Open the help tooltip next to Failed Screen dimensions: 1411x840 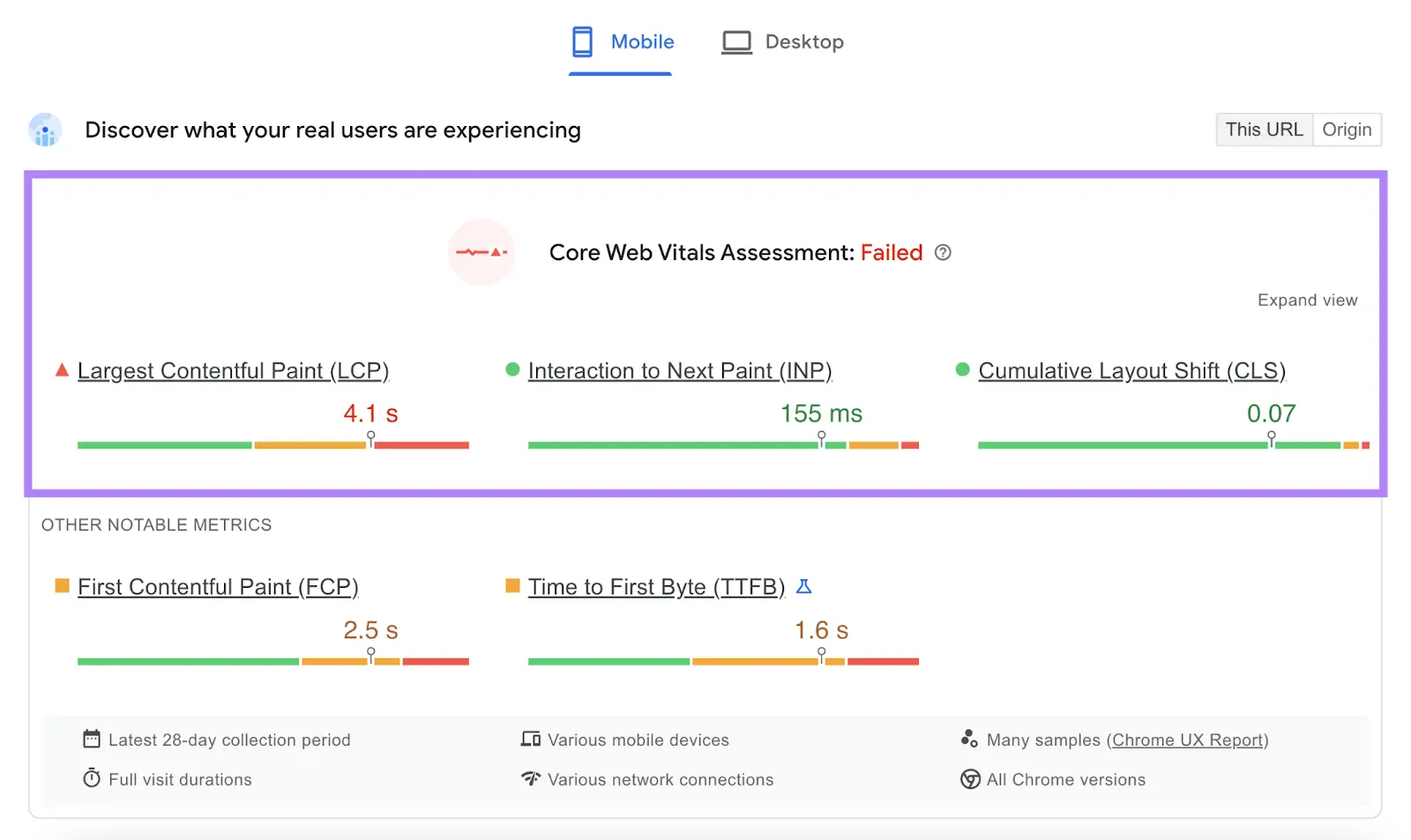click(x=943, y=253)
